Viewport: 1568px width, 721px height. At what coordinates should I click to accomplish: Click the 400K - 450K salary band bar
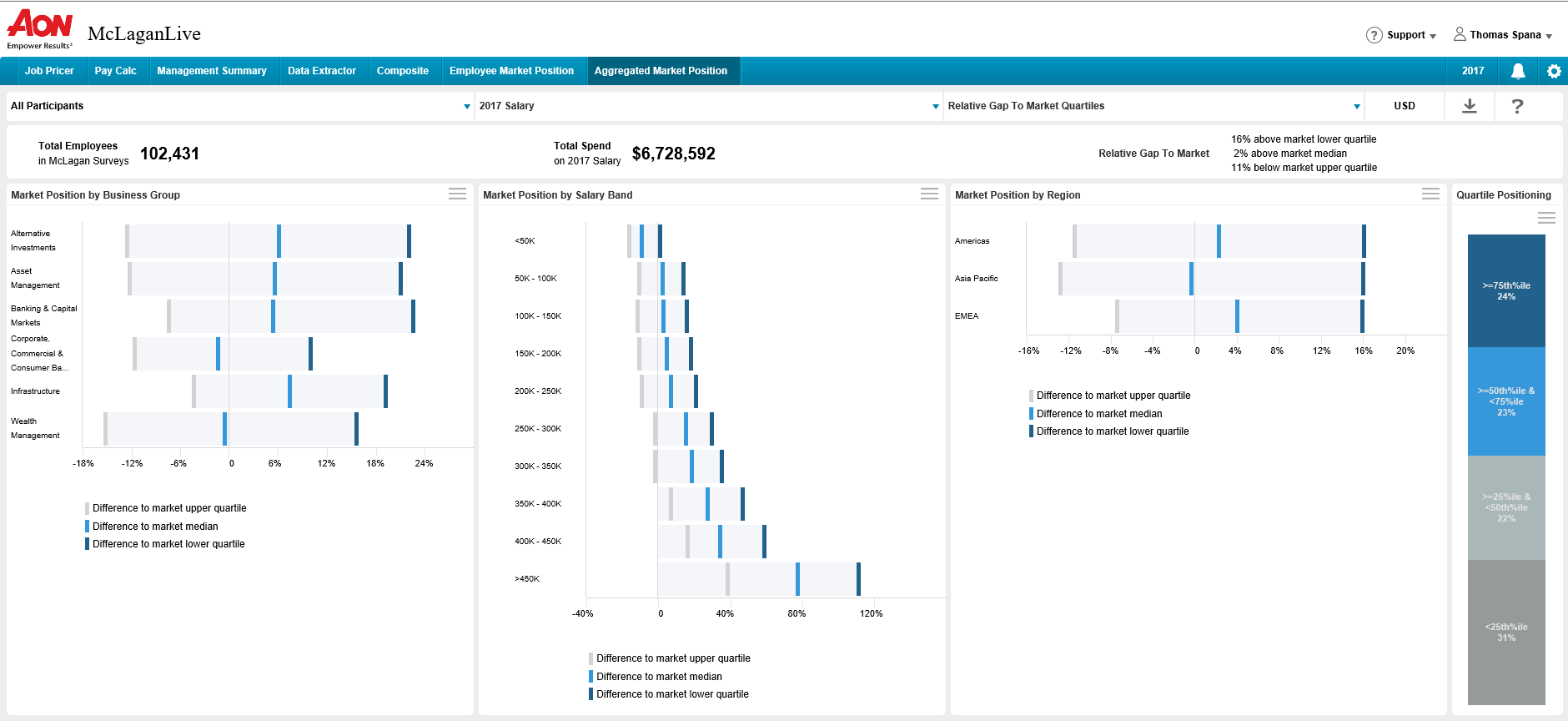coord(712,542)
